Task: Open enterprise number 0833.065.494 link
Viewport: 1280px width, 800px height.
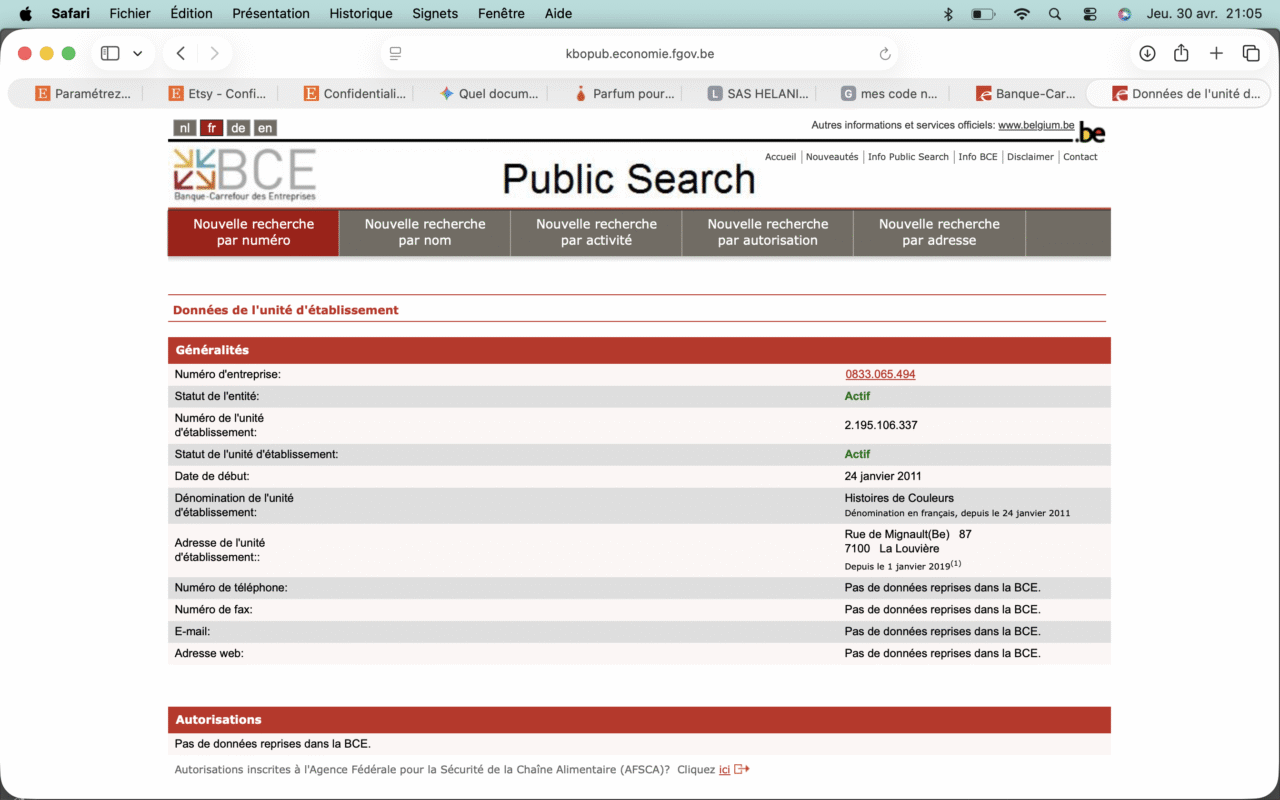Action: coord(880,374)
